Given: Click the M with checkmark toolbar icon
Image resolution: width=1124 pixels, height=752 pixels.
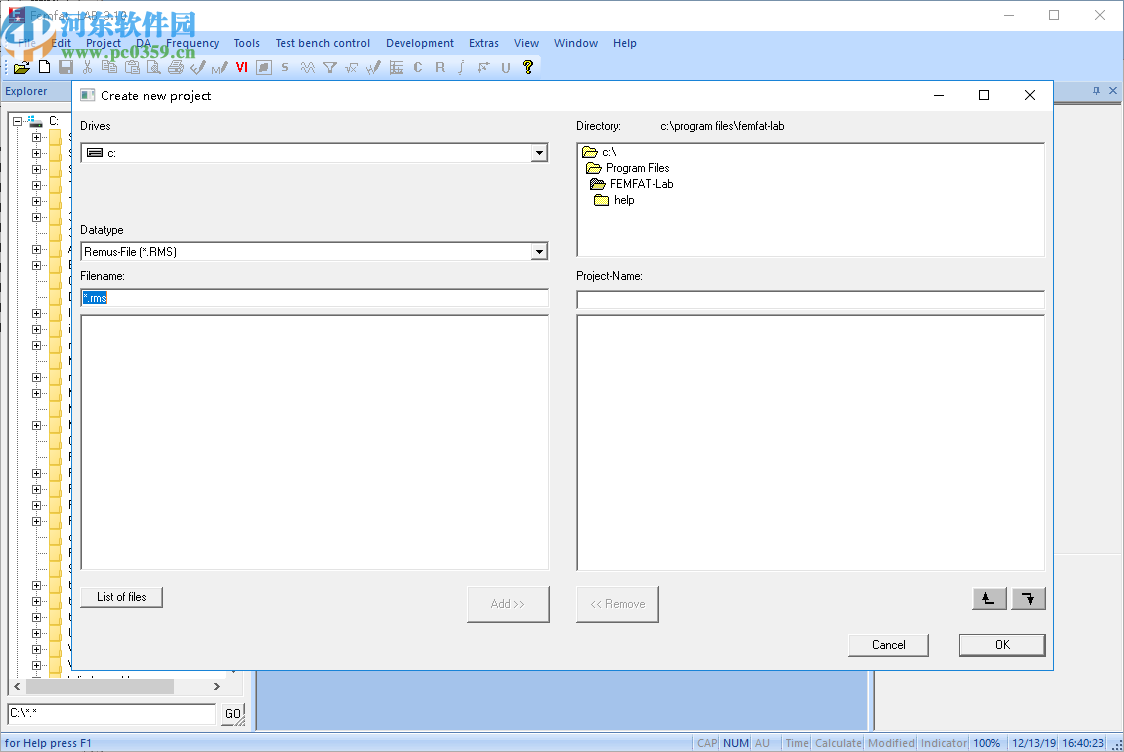Looking at the screenshot, I should pyautogui.click(x=219, y=67).
